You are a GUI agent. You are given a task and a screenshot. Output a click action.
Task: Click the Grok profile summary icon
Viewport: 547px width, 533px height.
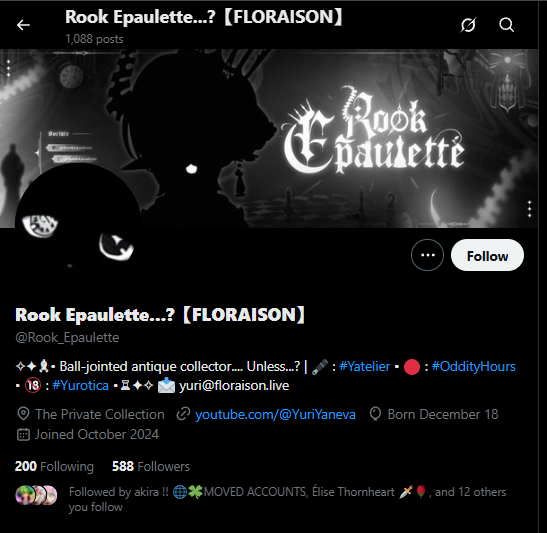pyautogui.click(x=468, y=25)
